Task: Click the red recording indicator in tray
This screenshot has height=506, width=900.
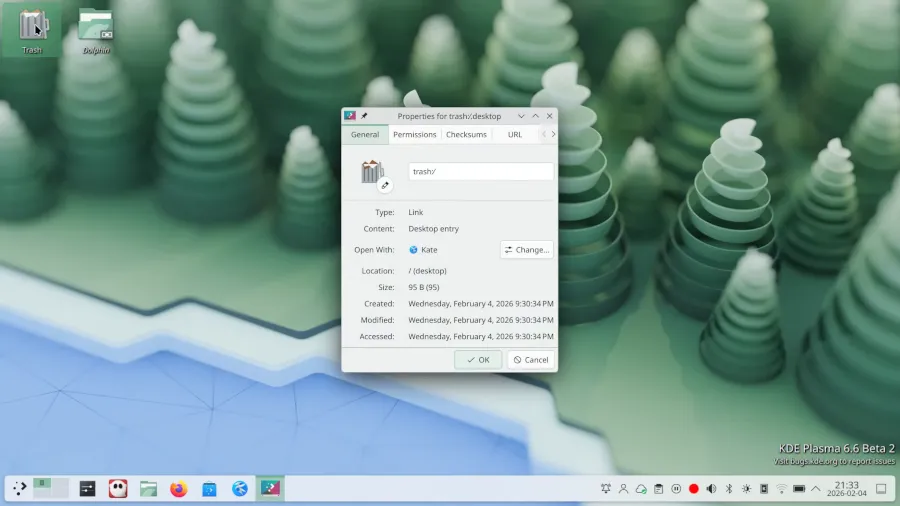Action: 694,489
